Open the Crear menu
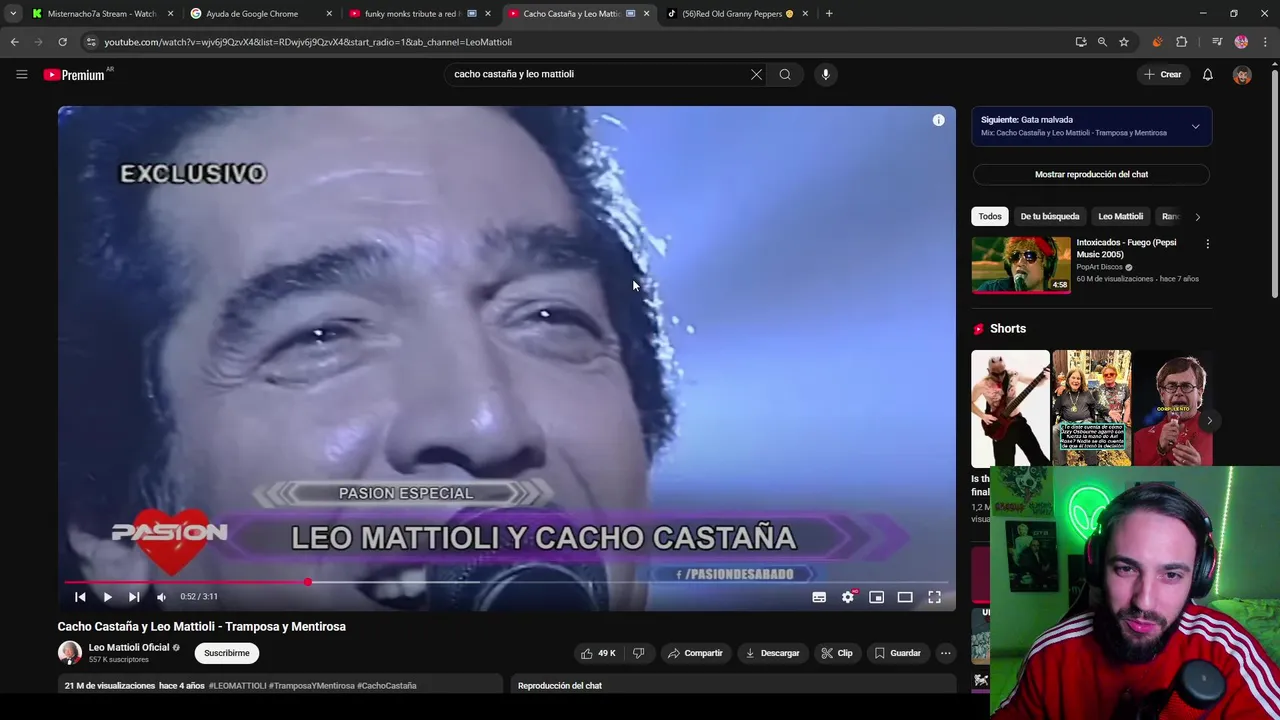 tap(1163, 74)
